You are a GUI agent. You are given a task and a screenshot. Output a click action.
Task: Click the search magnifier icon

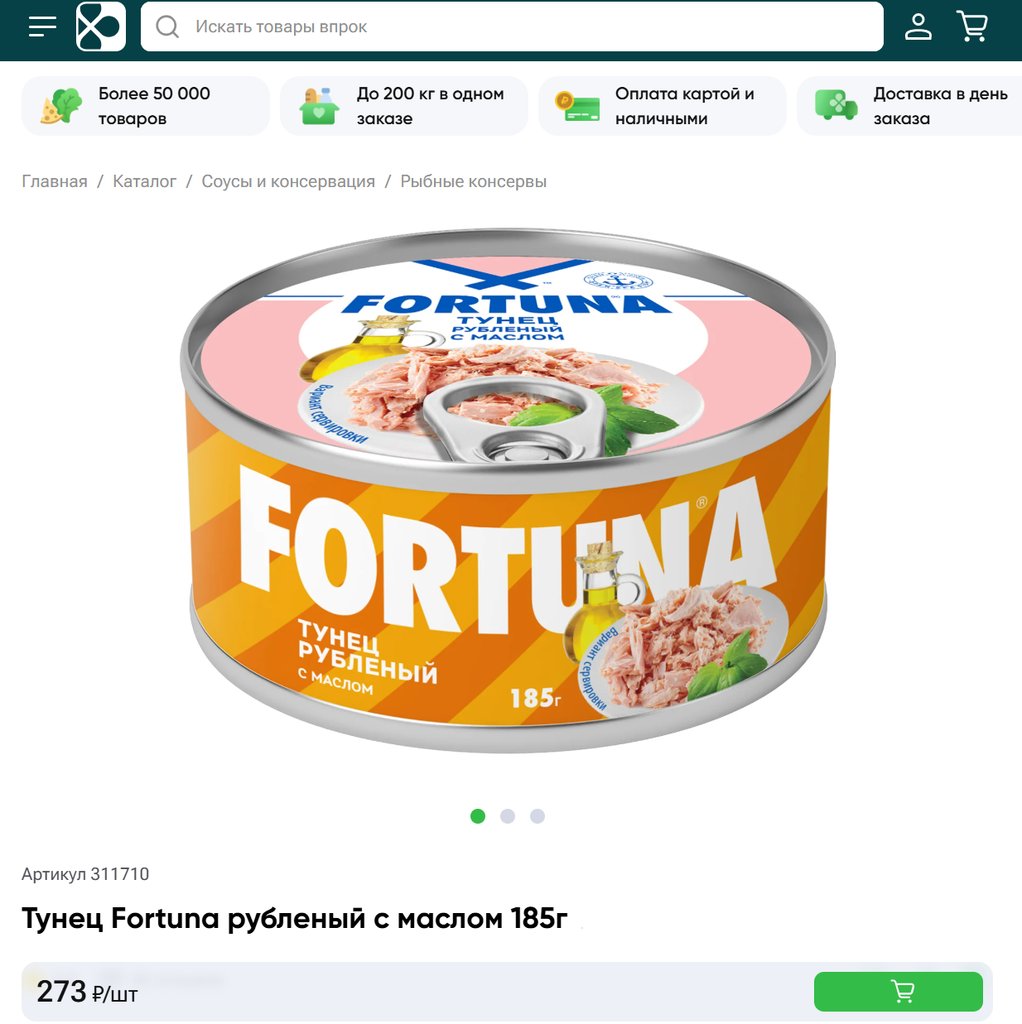(x=167, y=27)
